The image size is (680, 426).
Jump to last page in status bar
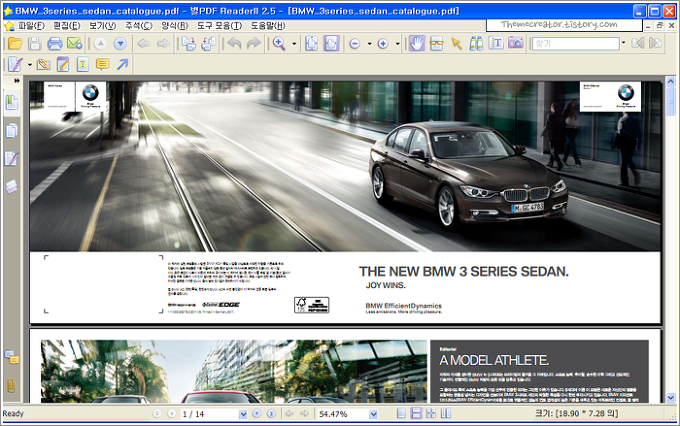point(271,414)
